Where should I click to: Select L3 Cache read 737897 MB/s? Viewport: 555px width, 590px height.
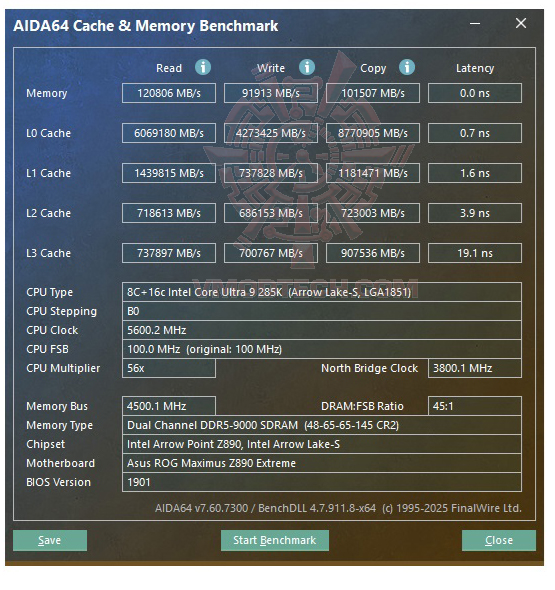169,253
